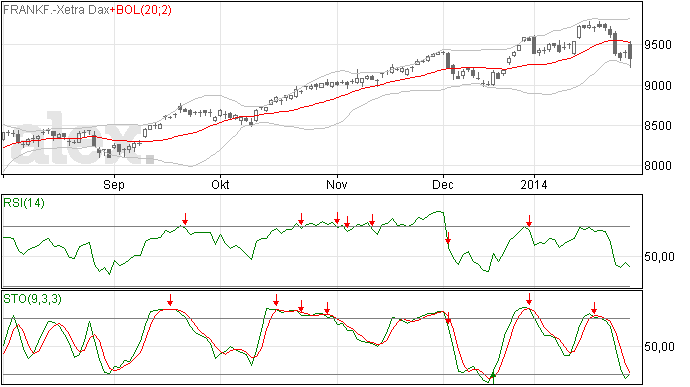Select the 9500 price axis label
Viewport: 690px width, 387px height.
658,45
